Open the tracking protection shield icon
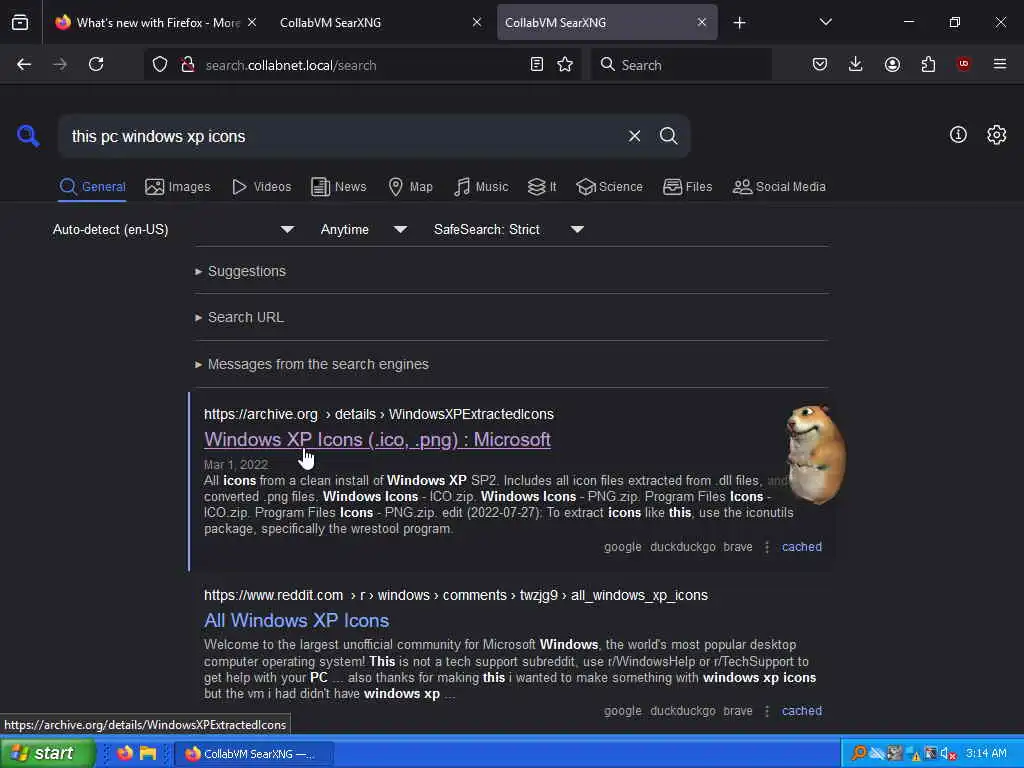The image size is (1024, 768). 160,65
